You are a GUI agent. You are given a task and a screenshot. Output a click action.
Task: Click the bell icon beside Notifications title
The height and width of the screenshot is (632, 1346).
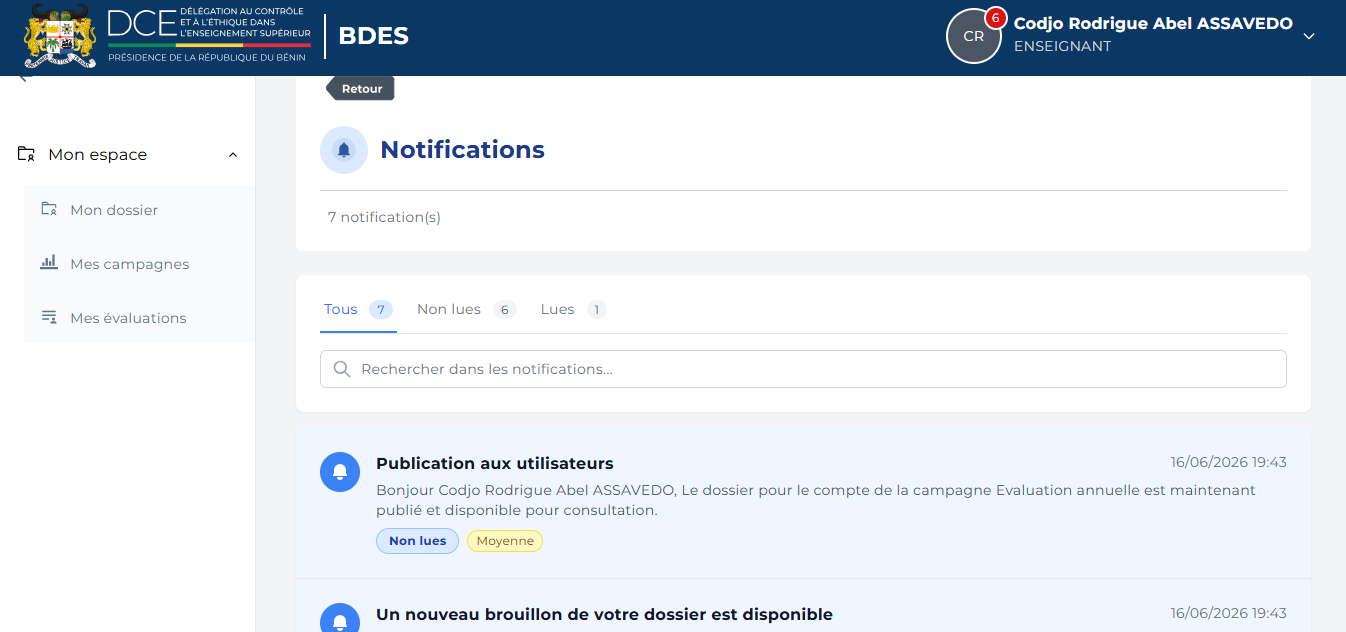344,150
